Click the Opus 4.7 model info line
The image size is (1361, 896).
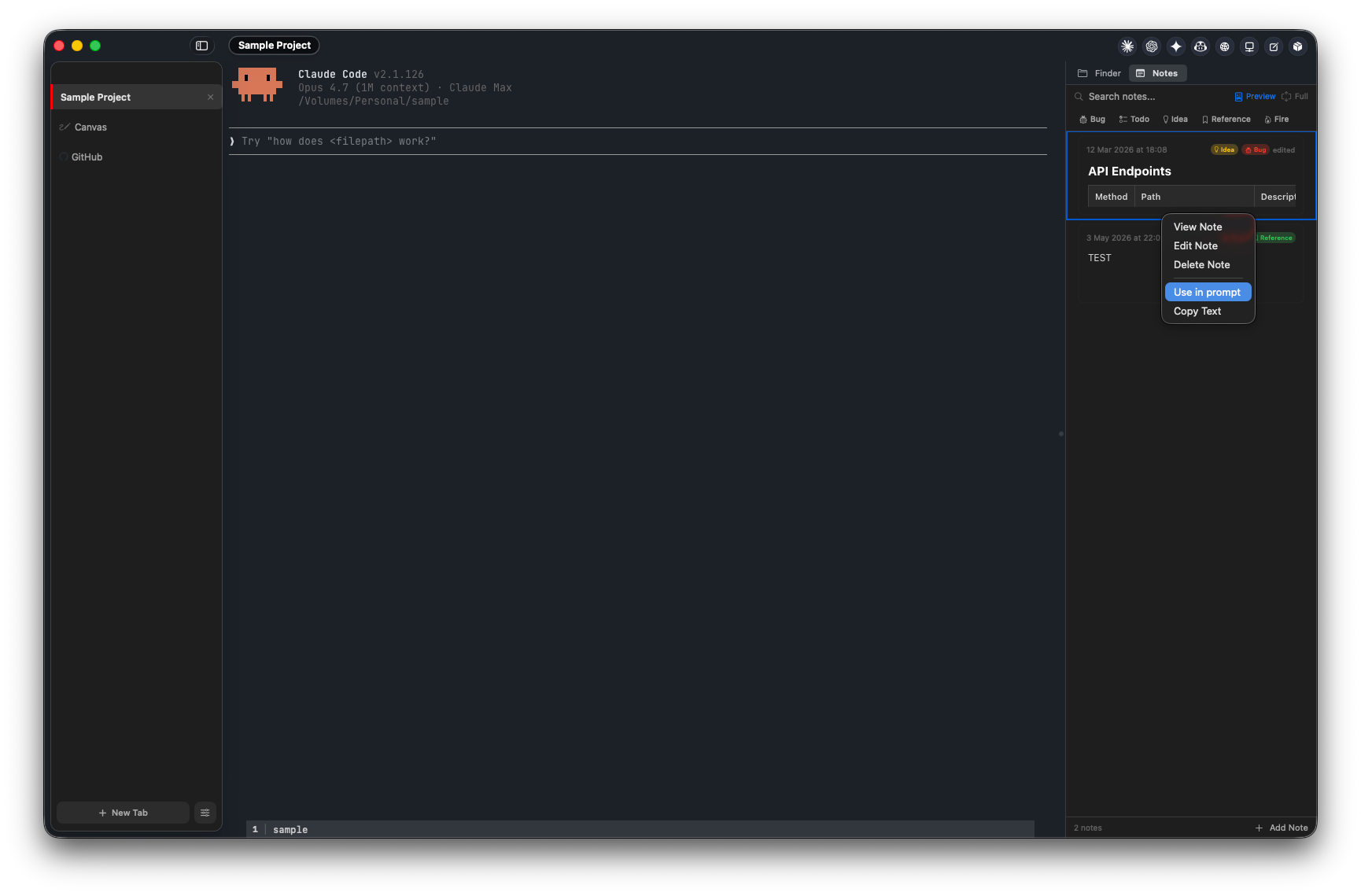pyautogui.click(x=404, y=88)
